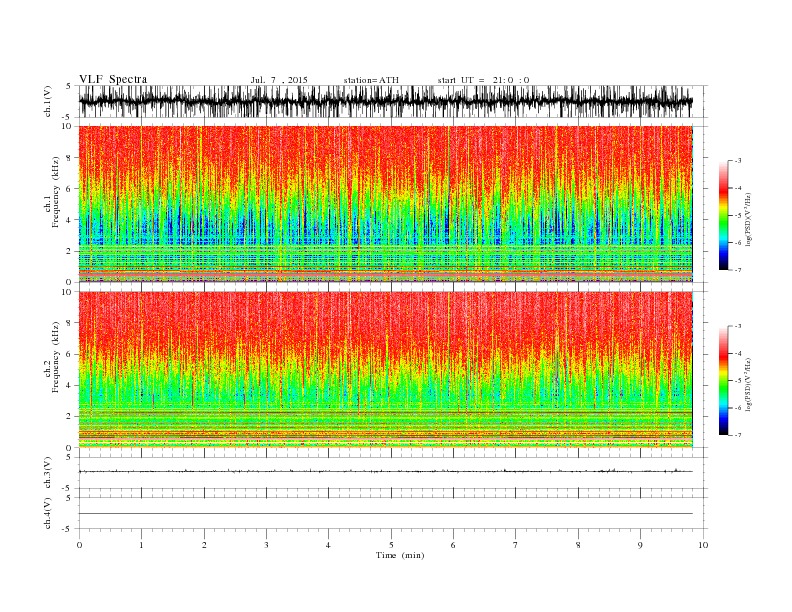Viewport: 792px width, 612px height.
Task: Click time axis tick label "7"
Action: coord(516,545)
